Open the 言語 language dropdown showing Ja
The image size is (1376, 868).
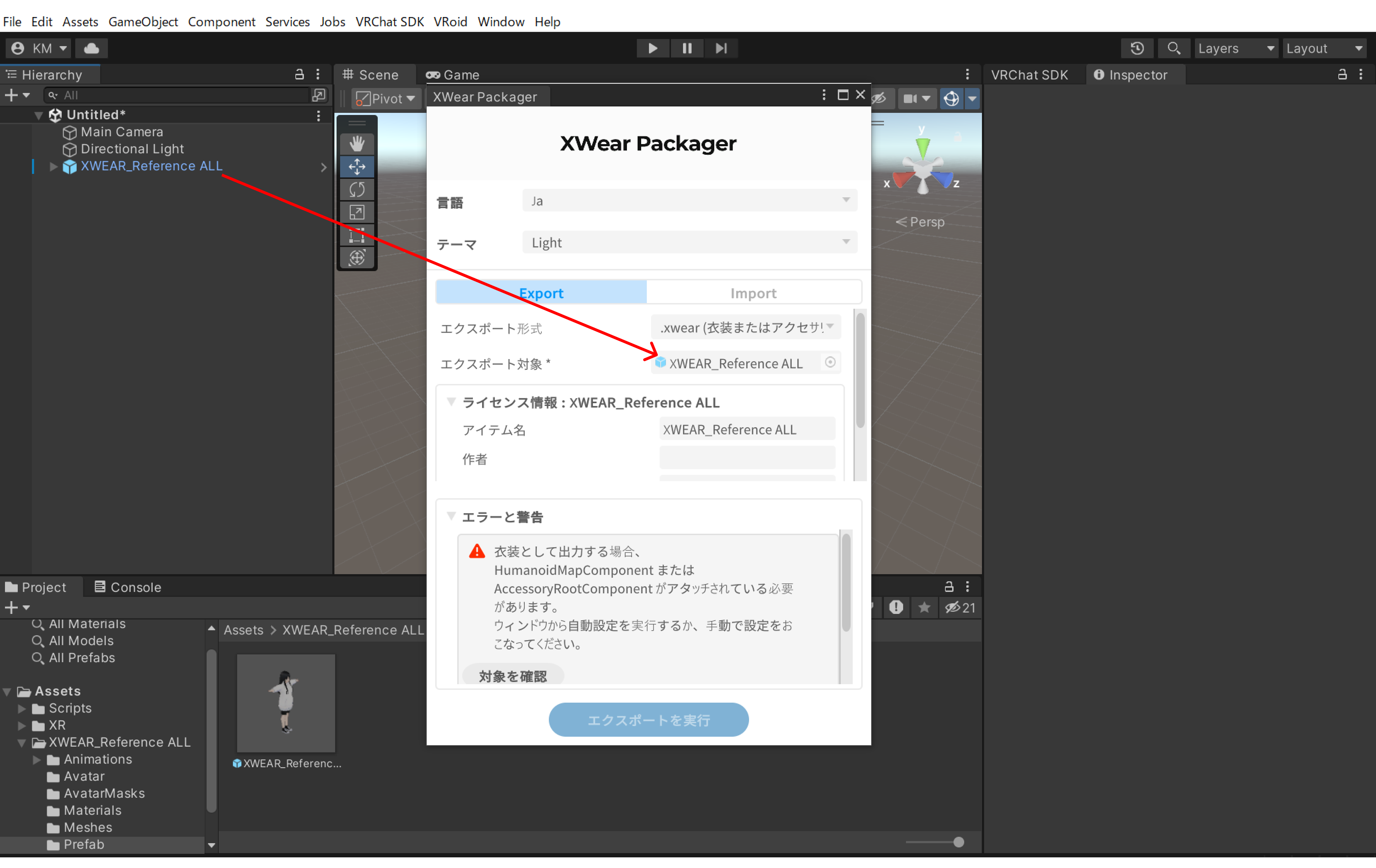(x=689, y=200)
